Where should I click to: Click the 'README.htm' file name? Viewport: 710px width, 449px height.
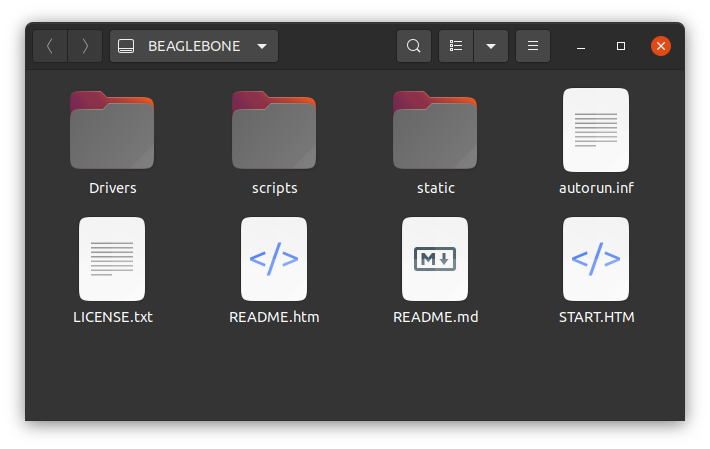(x=274, y=317)
